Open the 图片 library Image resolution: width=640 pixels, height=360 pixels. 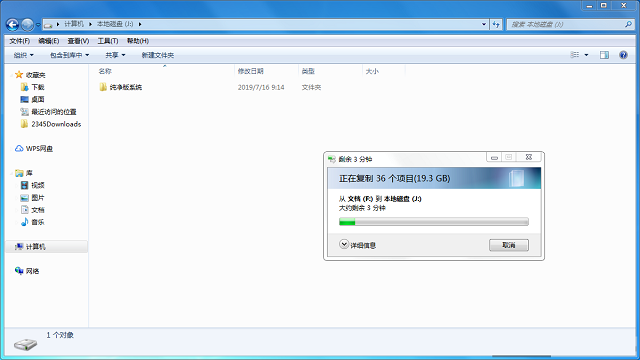tap(38, 198)
